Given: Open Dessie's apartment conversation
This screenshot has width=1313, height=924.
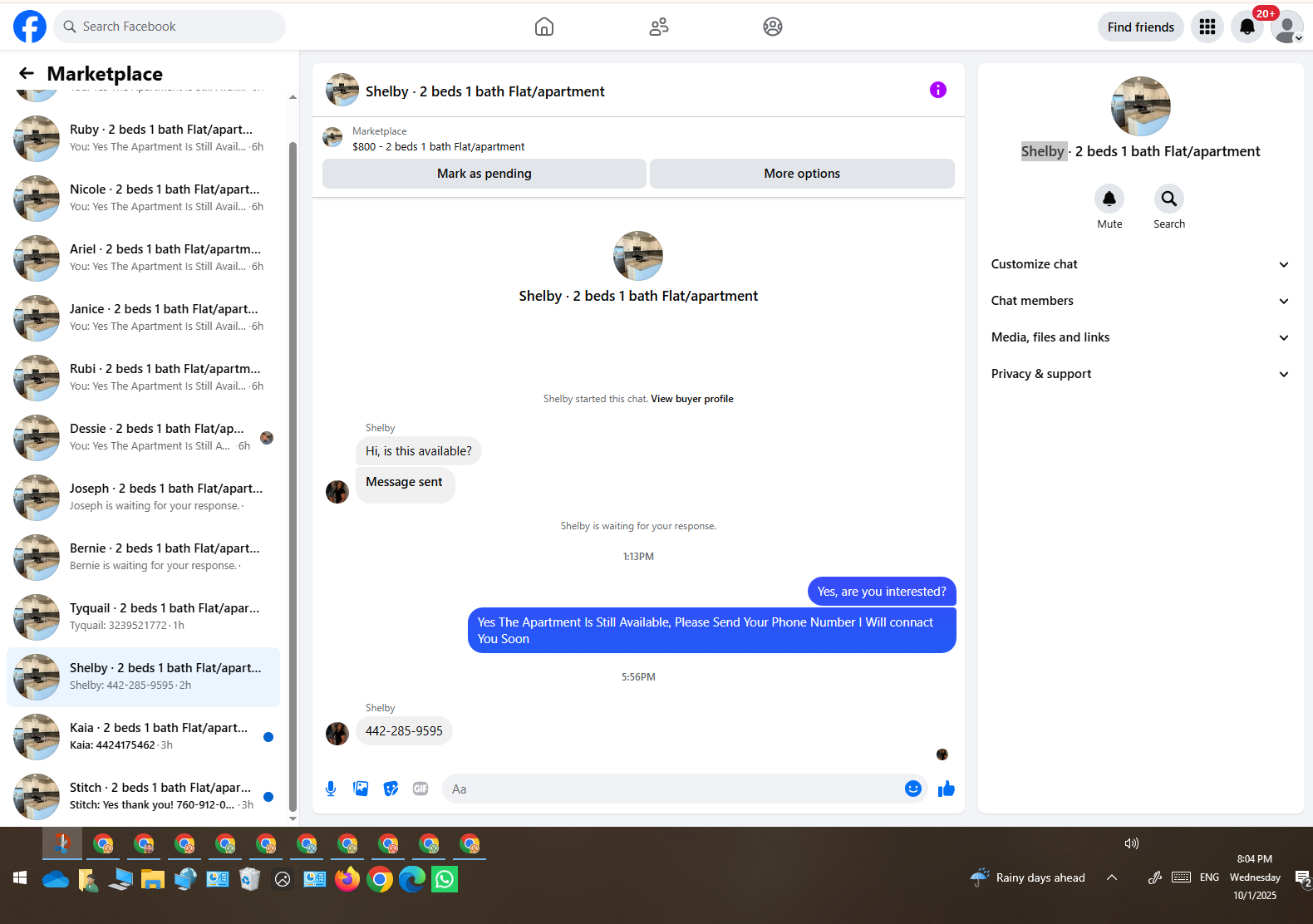Looking at the screenshot, I should click(143, 437).
